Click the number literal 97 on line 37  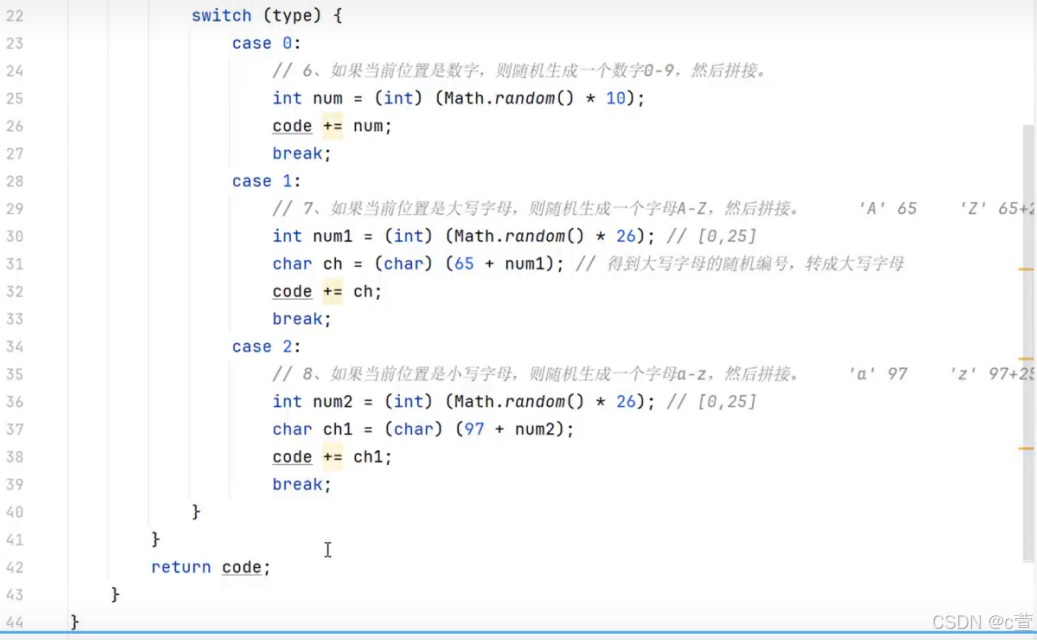(476, 429)
